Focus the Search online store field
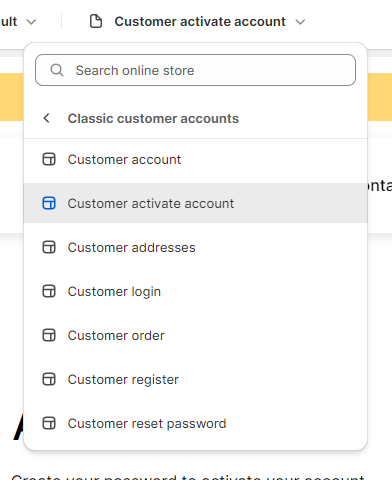This screenshot has width=392, height=480. click(195, 70)
